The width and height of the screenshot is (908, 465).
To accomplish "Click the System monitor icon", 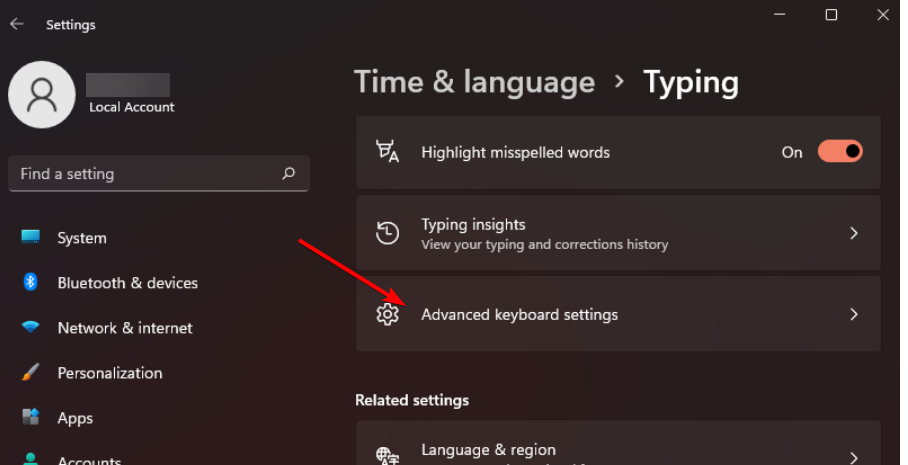I will point(31,238).
